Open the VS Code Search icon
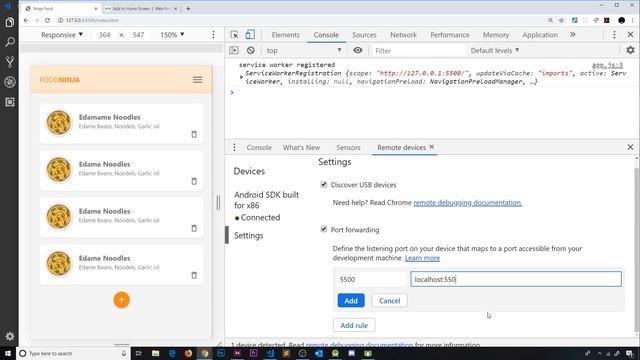 [9, 42]
